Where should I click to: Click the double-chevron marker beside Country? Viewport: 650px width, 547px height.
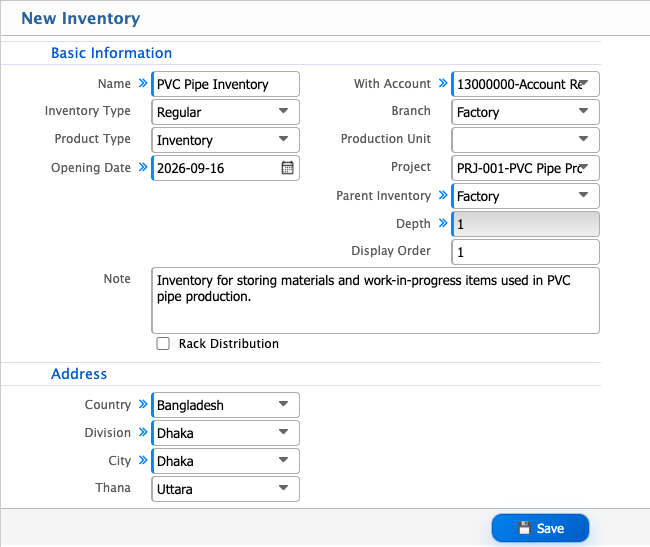point(143,404)
